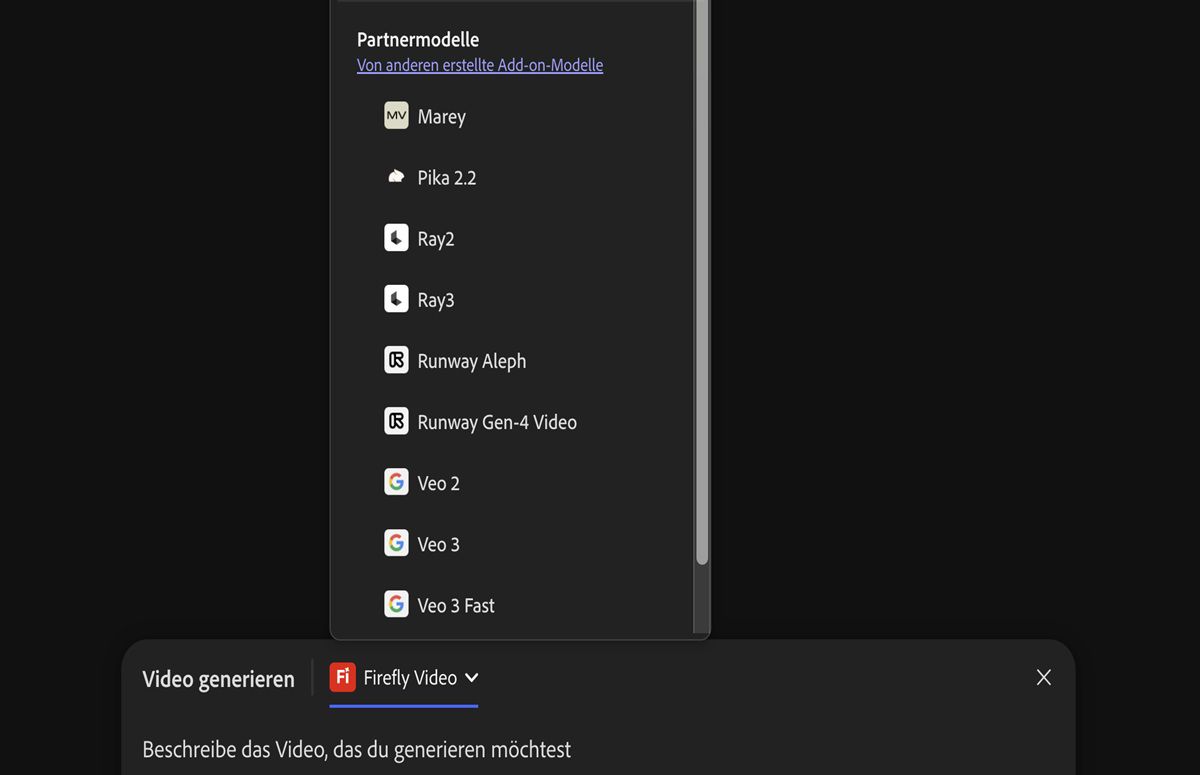Click the chevron next to Firefly Video
This screenshot has width=1200, height=775.
pyautogui.click(x=472, y=678)
